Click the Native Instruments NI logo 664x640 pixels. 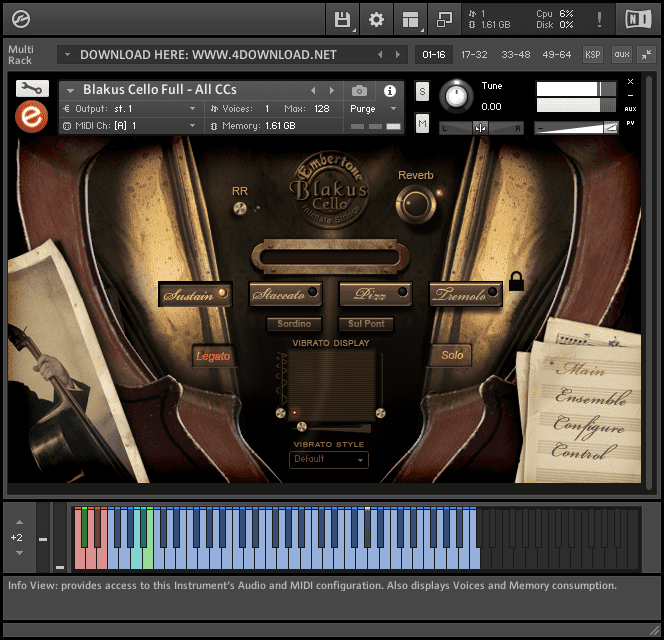(x=638, y=19)
